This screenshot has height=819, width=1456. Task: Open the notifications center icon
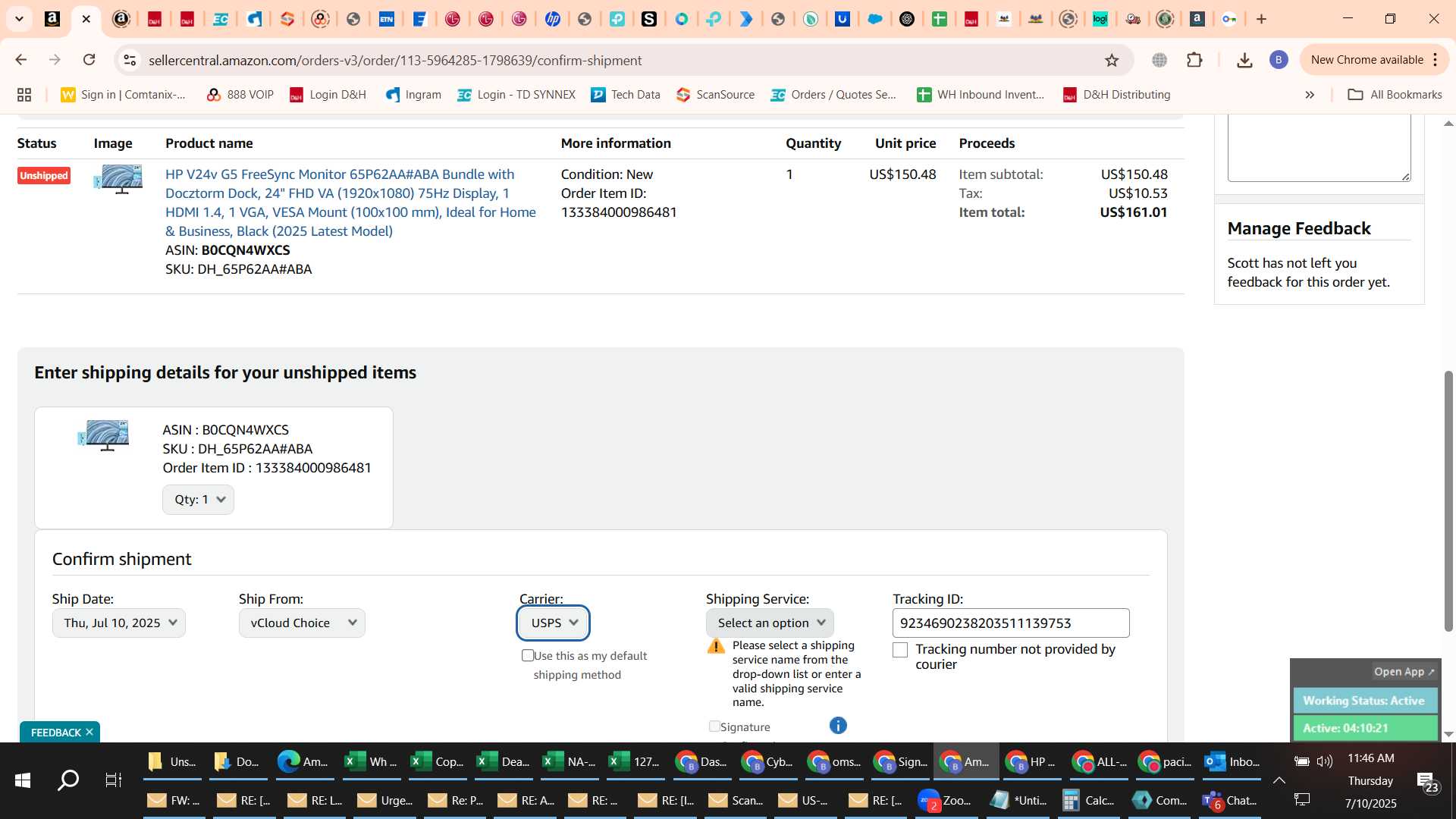[x=1426, y=780]
